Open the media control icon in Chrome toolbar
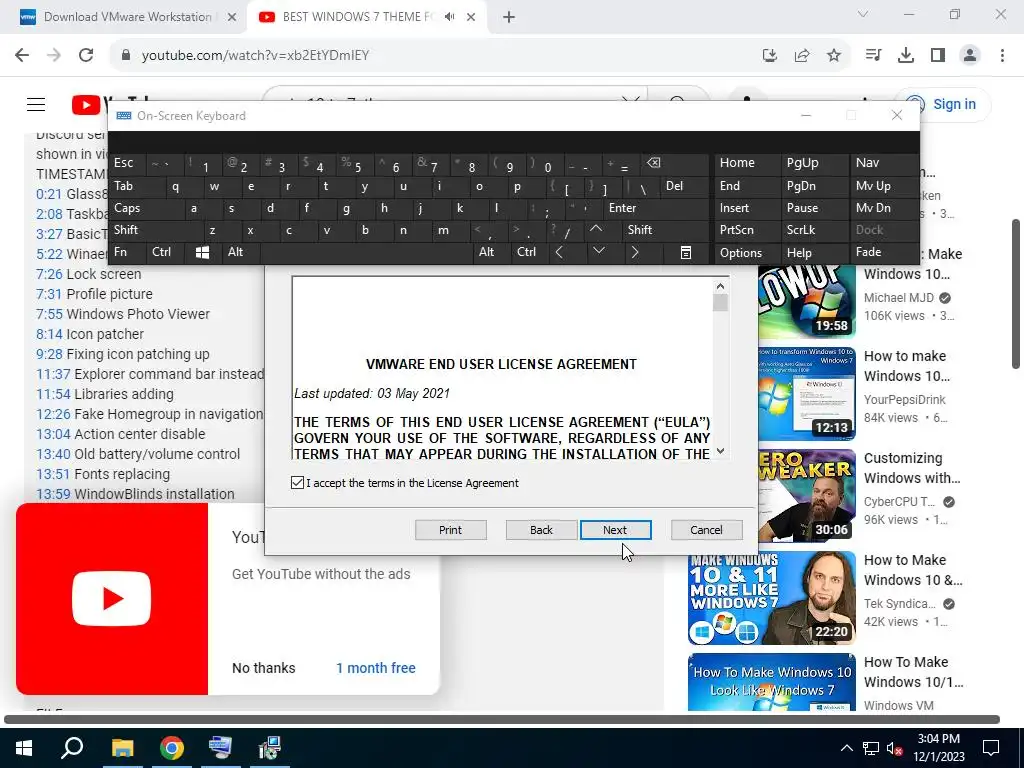The image size is (1024, 768). (x=873, y=56)
